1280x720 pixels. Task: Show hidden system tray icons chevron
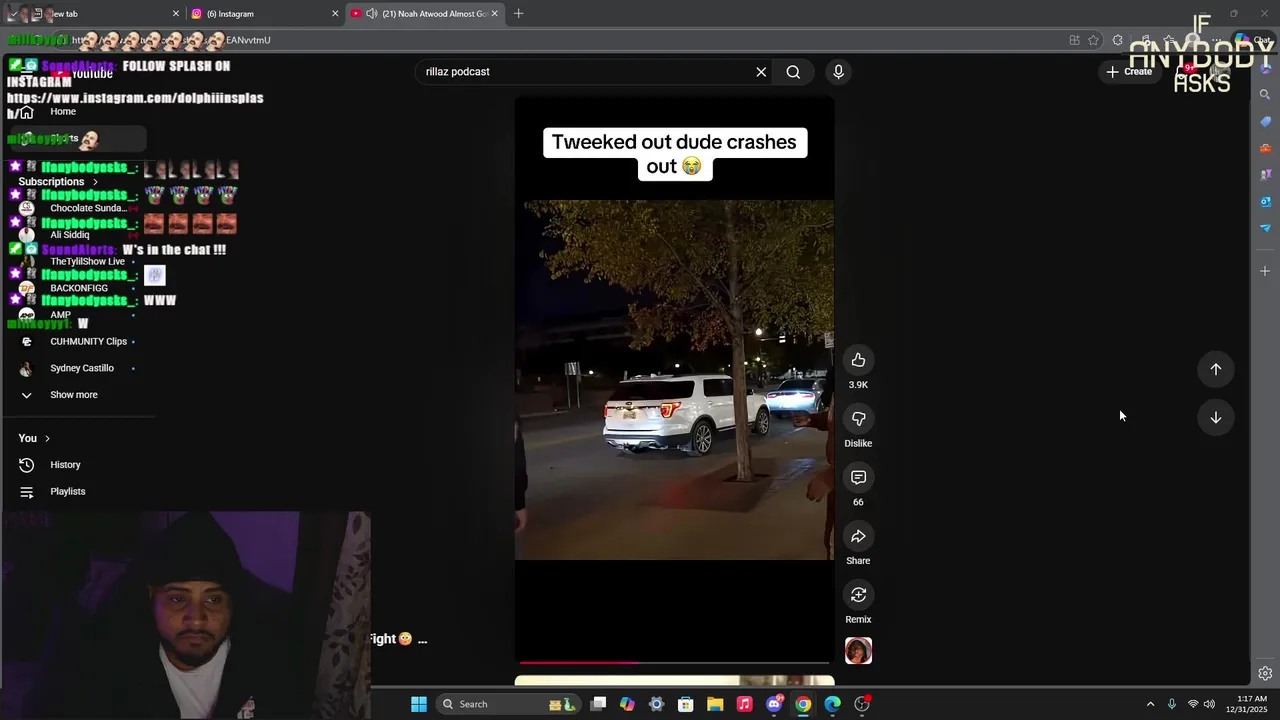(1150, 704)
